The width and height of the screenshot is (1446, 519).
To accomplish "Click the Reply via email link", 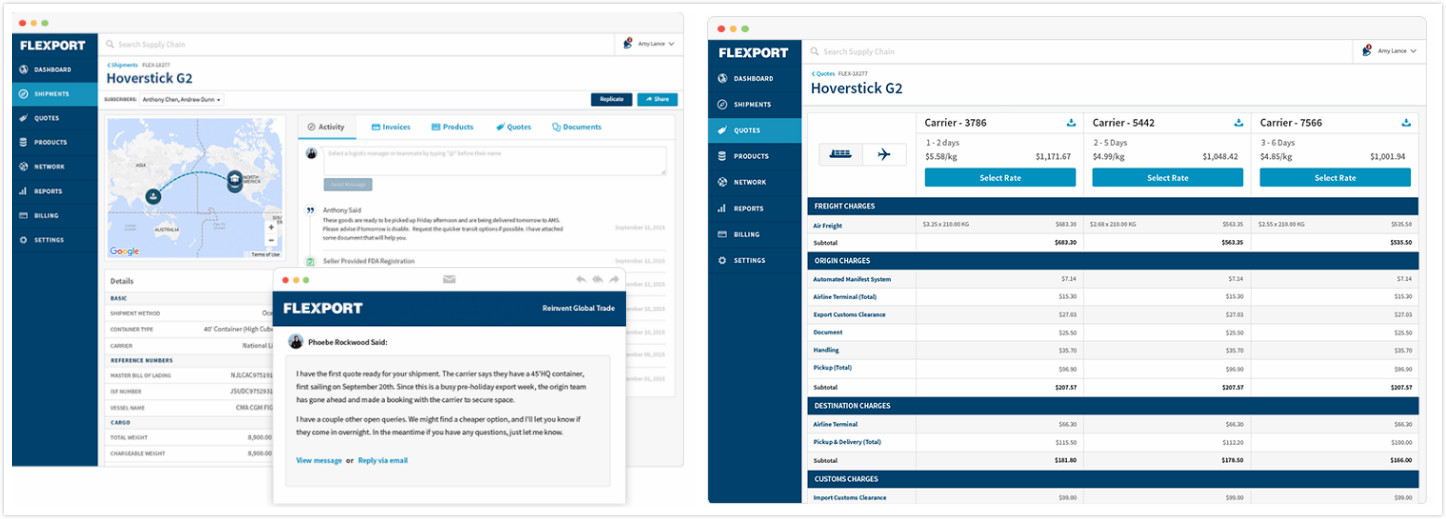I will (383, 460).
